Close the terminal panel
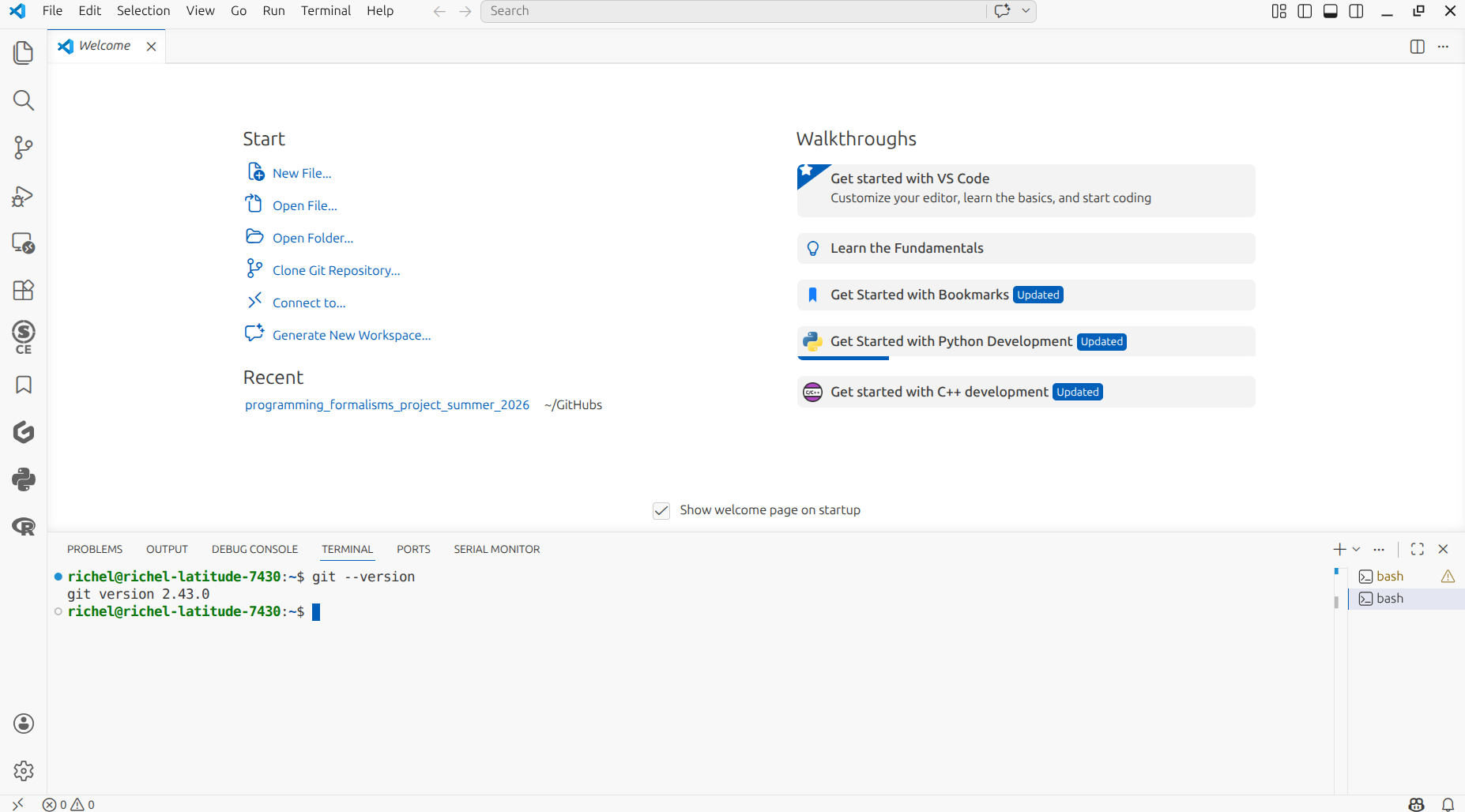Viewport: 1465px width, 812px height. pos(1443,549)
